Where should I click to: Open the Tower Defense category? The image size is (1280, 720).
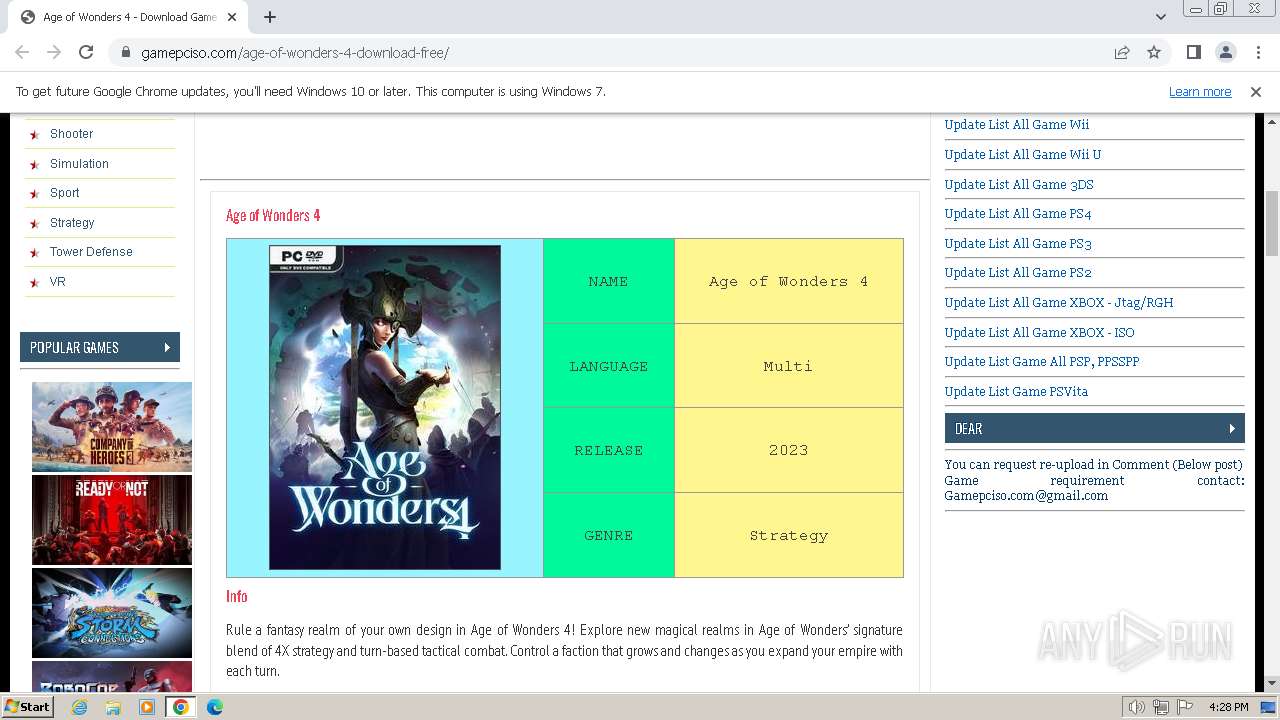pyautogui.click(x=91, y=252)
